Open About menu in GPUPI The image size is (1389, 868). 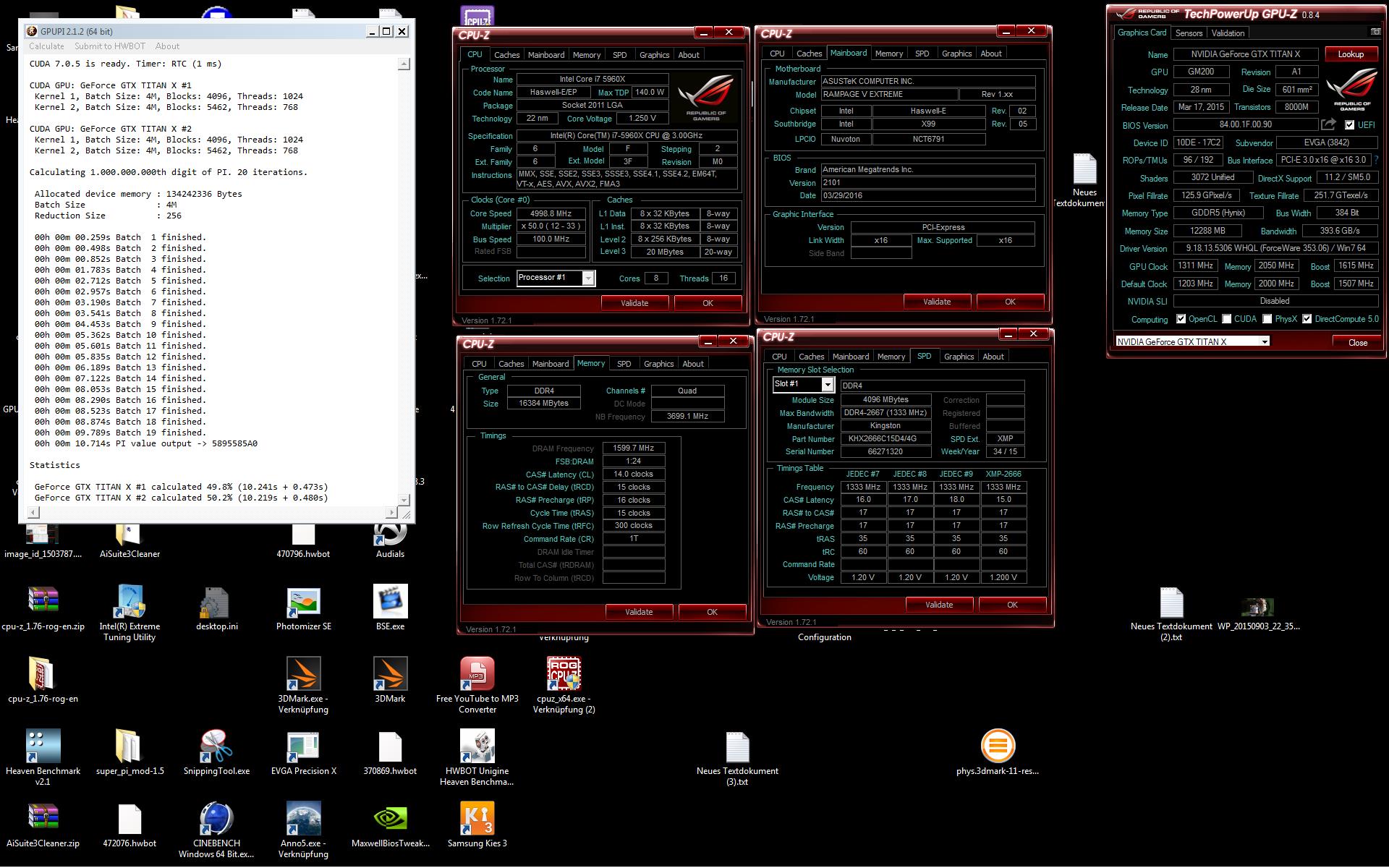[x=167, y=46]
